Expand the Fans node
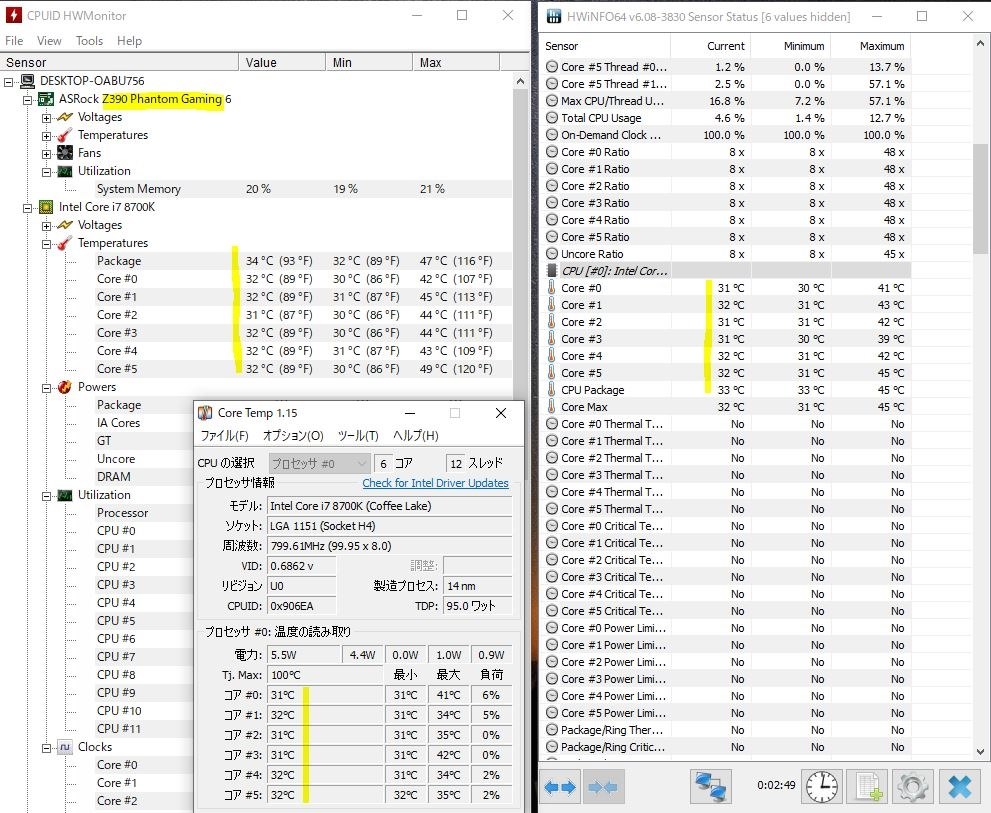This screenshot has height=813, width=991. tap(46, 154)
